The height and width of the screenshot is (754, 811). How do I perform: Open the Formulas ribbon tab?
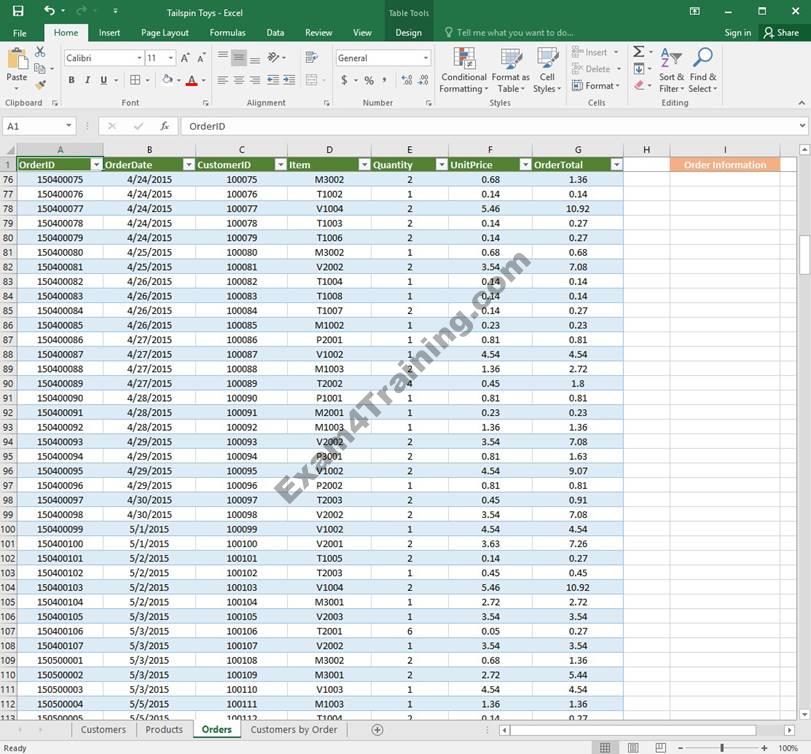tap(227, 33)
